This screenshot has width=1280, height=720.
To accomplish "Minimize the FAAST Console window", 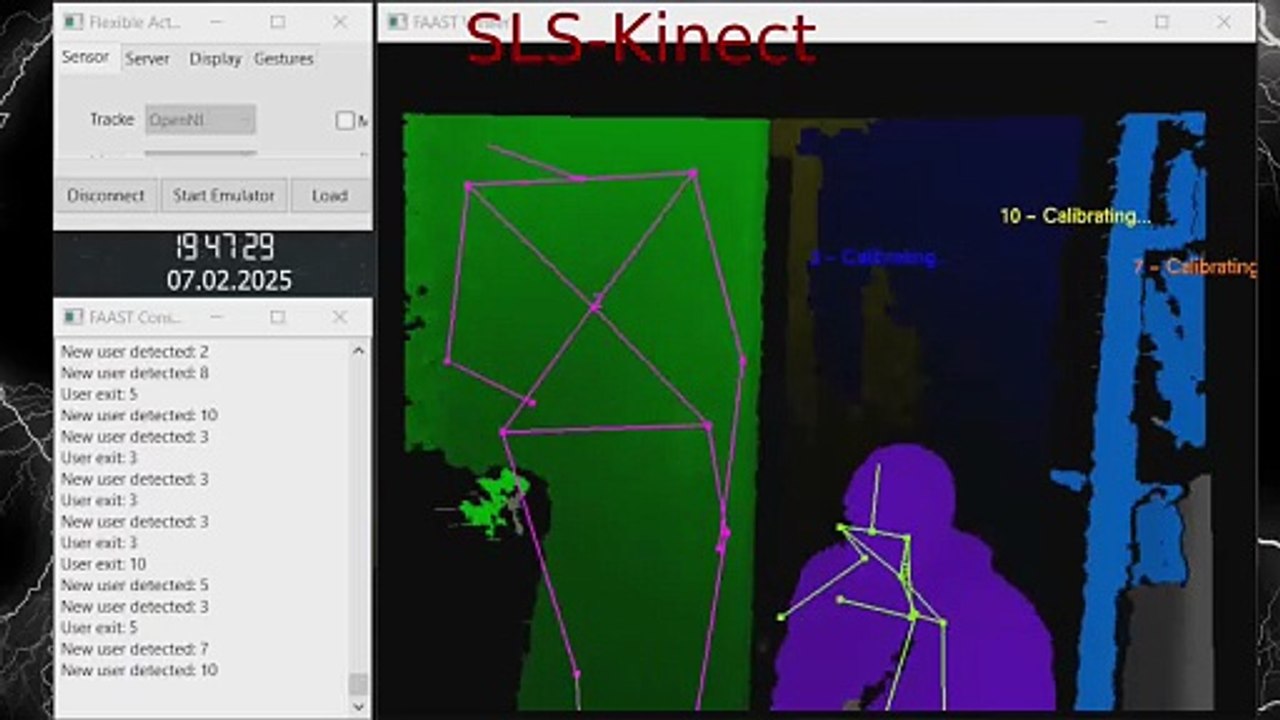I will click(x=217, y=317).
